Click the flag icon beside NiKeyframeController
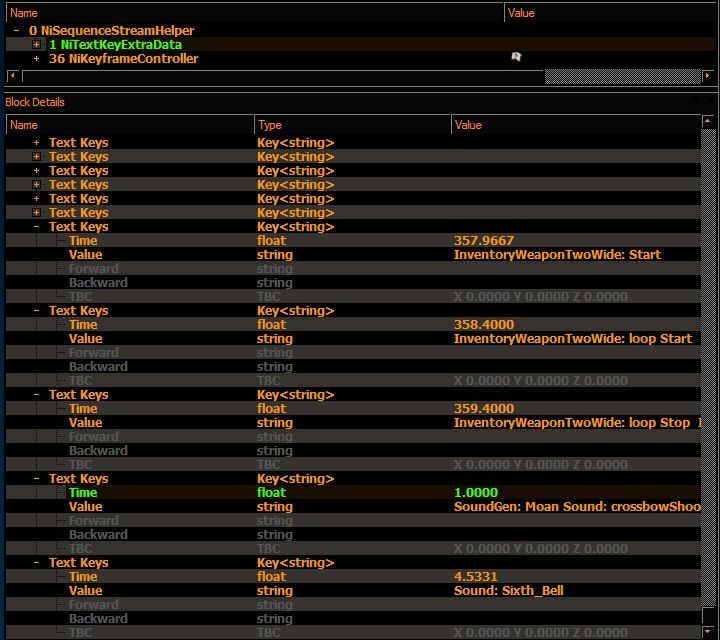The width and height of the screenshot is (720, 640). (x=516, y=56)
